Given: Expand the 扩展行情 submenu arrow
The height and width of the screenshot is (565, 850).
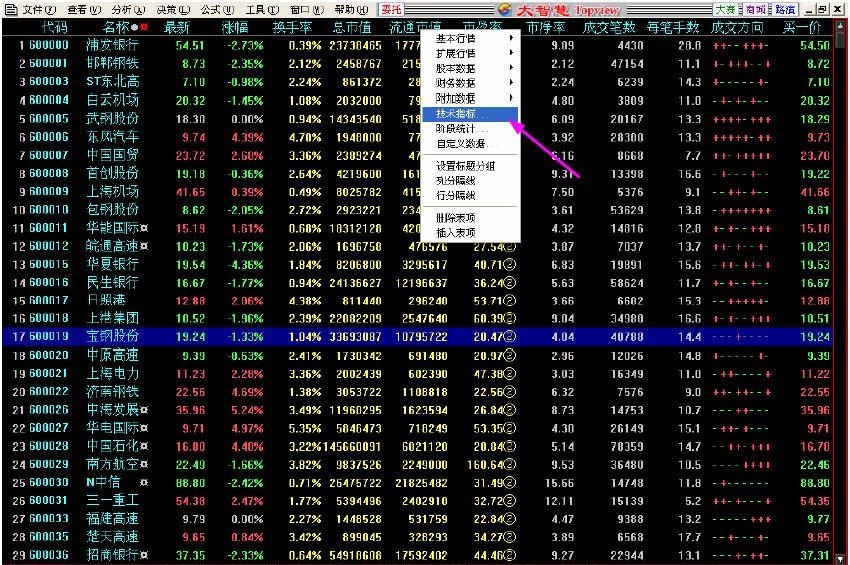Looking at the screenshot, I should pyautogui.click(x=511, y=53).
